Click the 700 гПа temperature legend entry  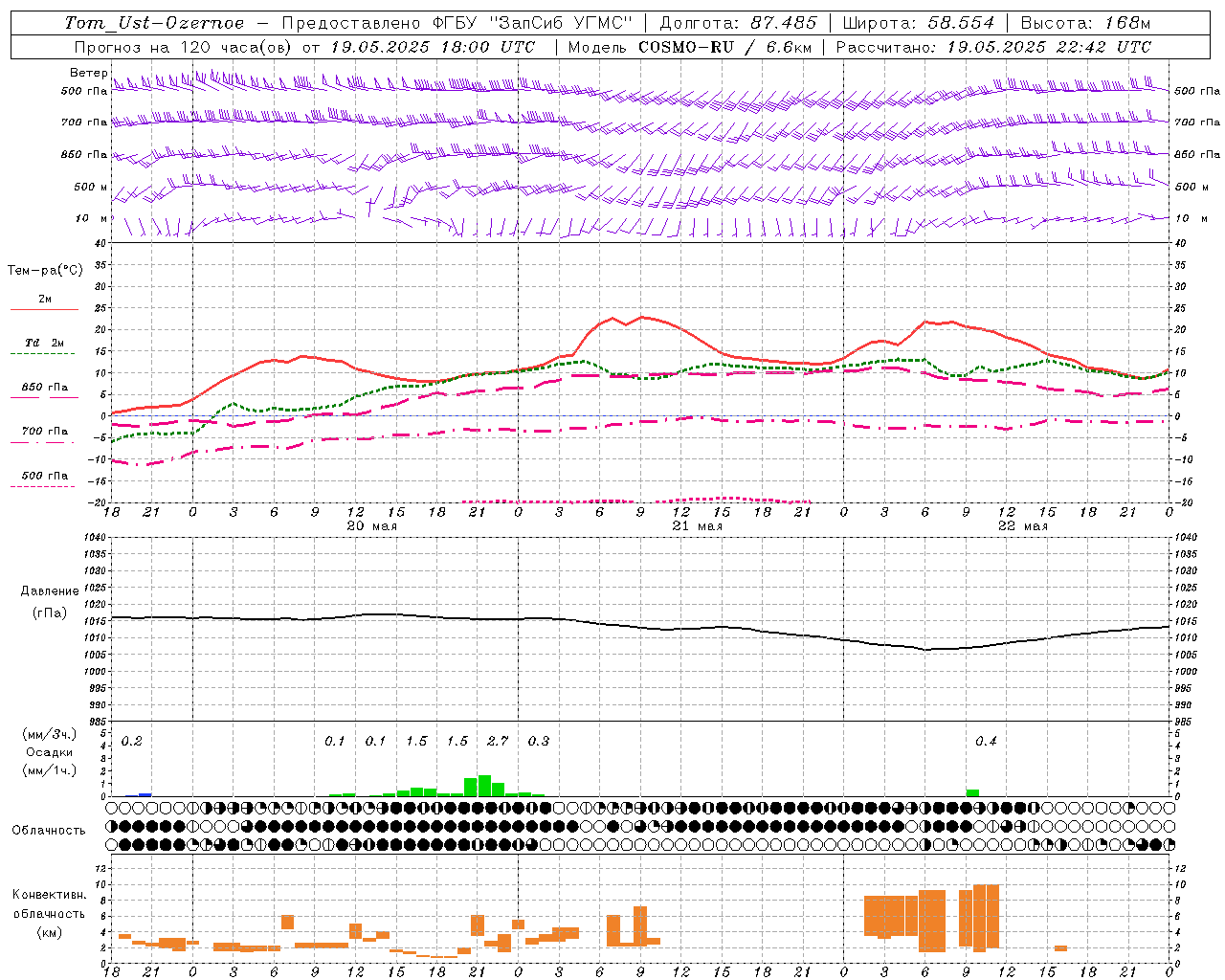point(45,432)
